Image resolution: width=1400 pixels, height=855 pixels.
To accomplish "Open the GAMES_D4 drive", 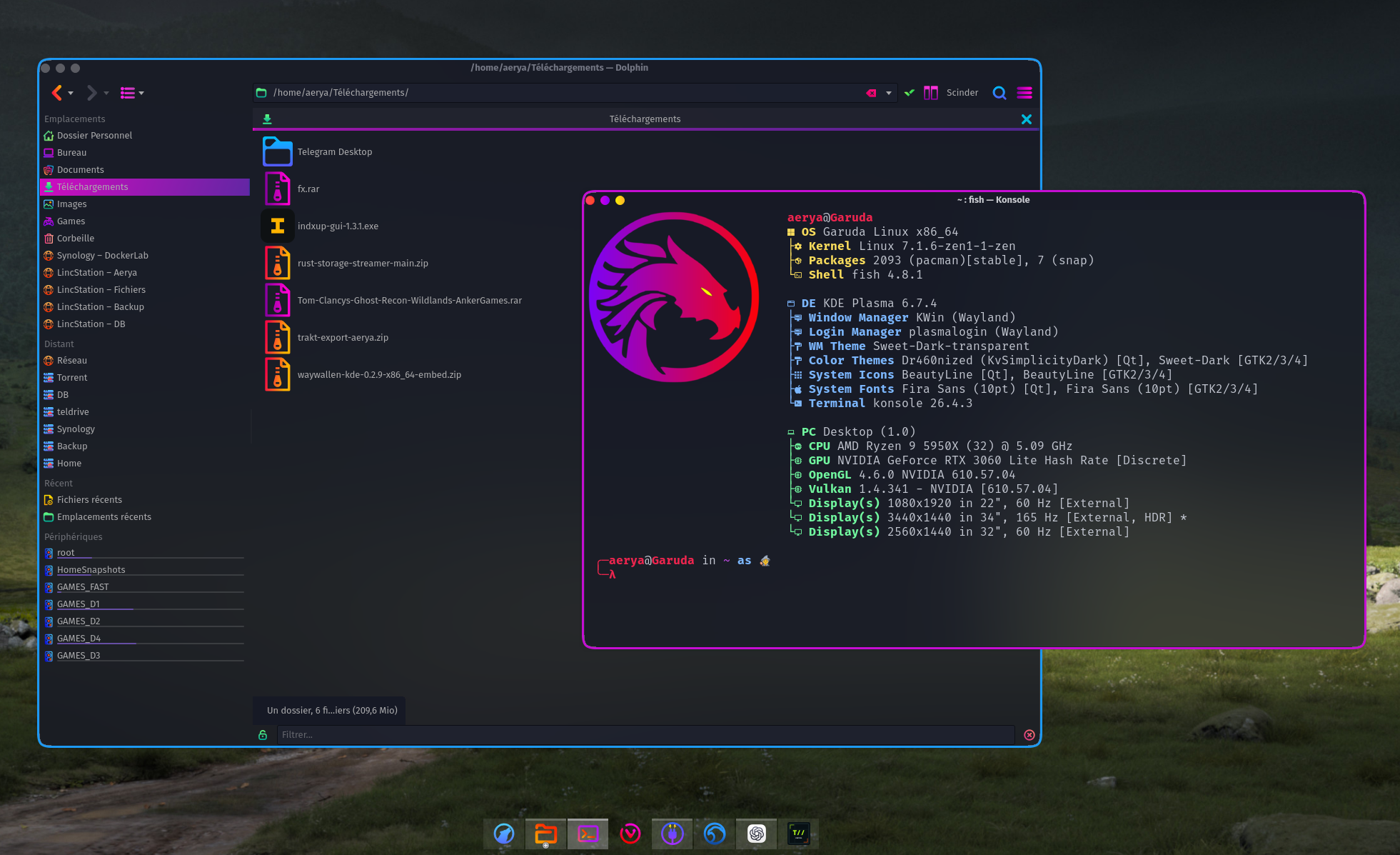I will 145,639.
